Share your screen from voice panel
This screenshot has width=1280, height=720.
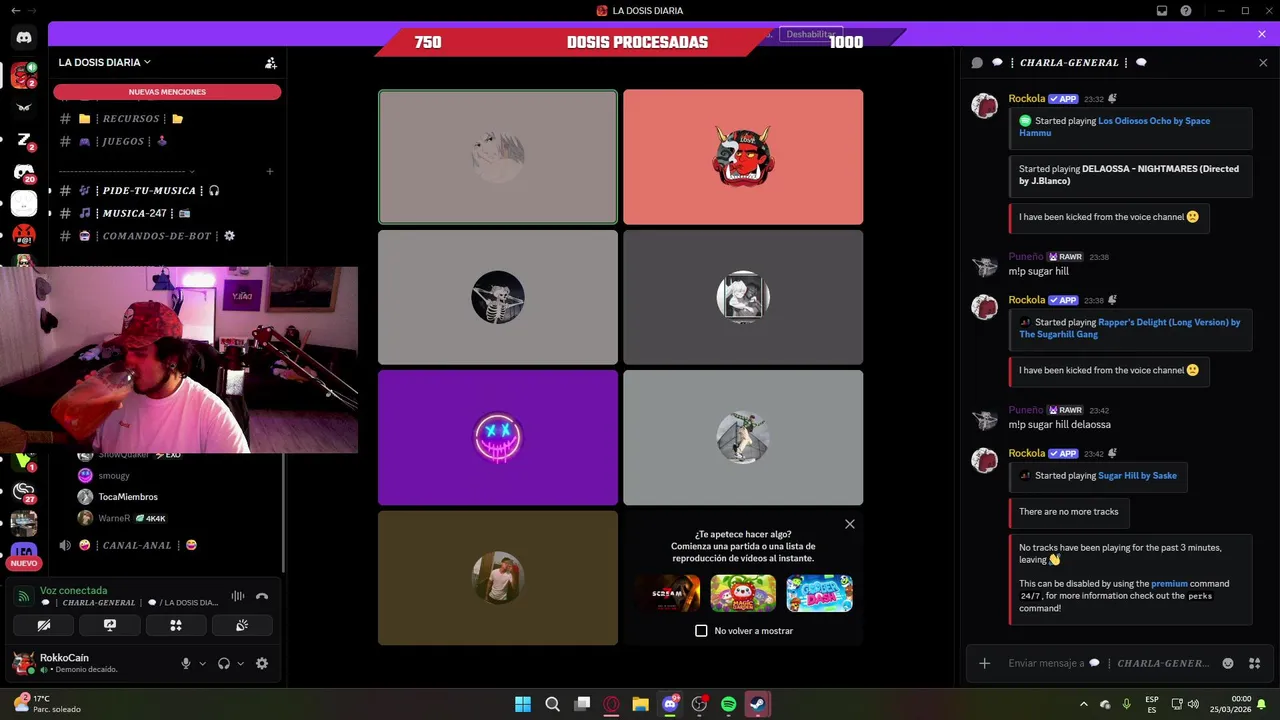110,625
